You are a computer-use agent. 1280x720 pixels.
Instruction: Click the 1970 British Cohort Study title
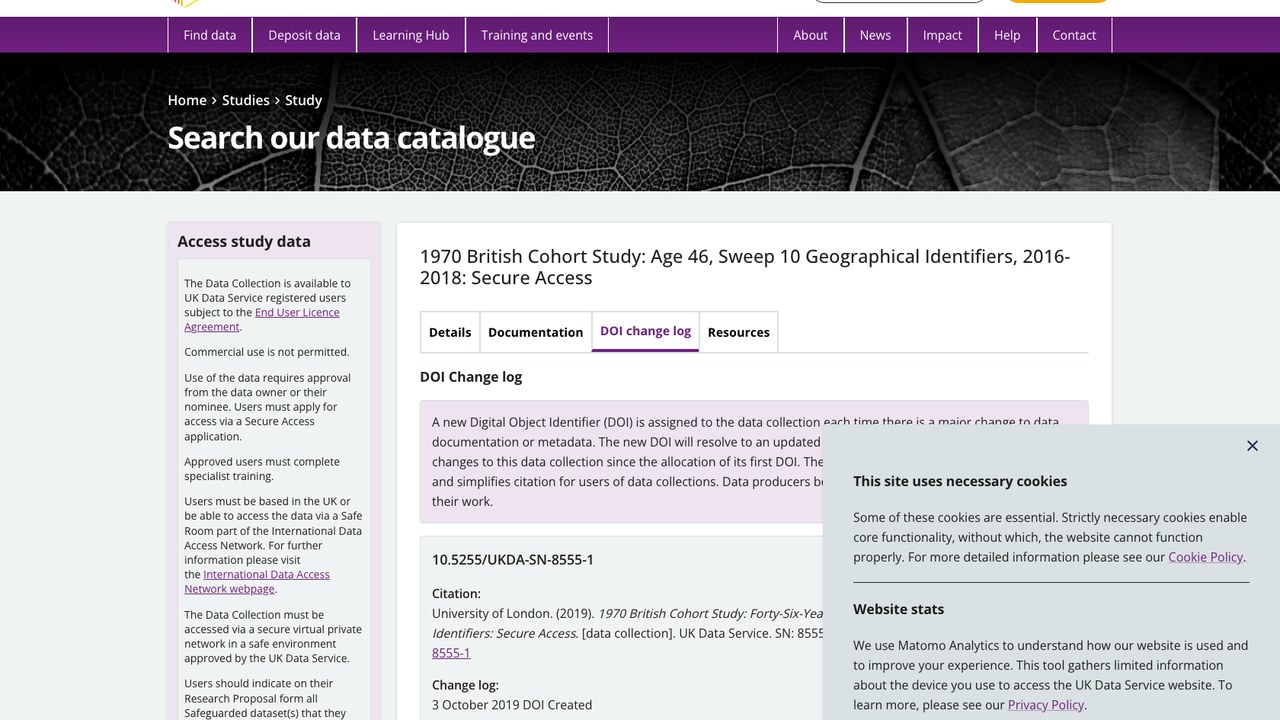(745, 267)
